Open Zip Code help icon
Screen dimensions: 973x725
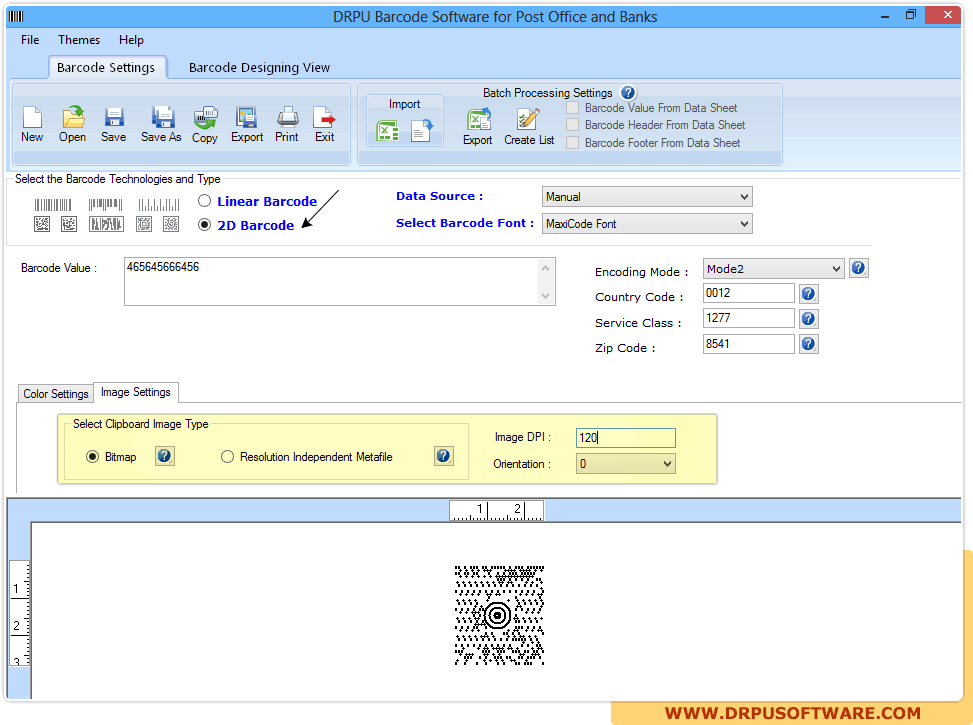pyautogui.click(x=808, y=344)
